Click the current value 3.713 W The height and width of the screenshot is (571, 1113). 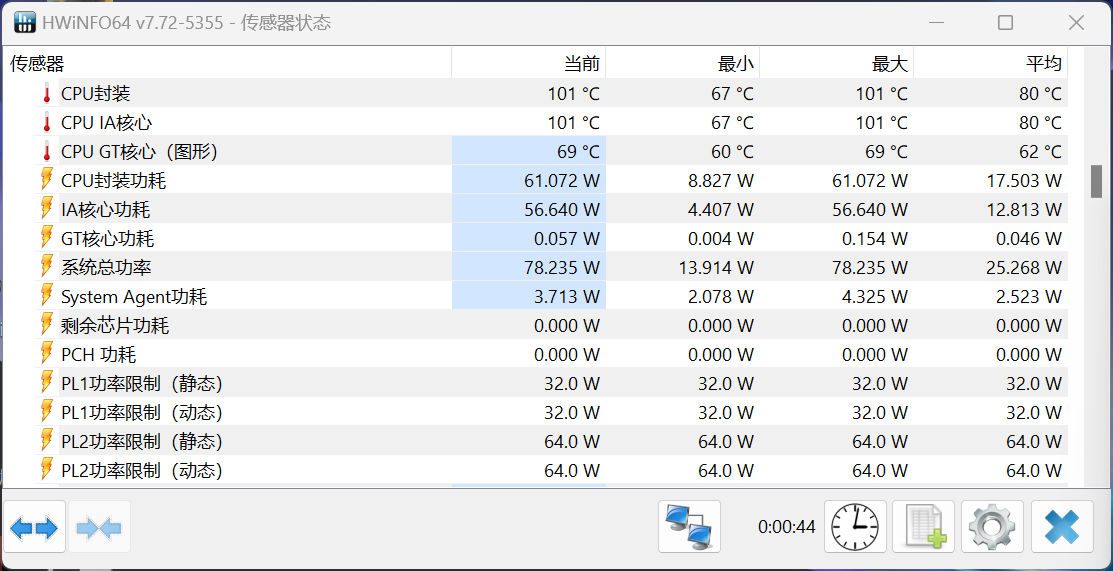(x=567, y=296)
